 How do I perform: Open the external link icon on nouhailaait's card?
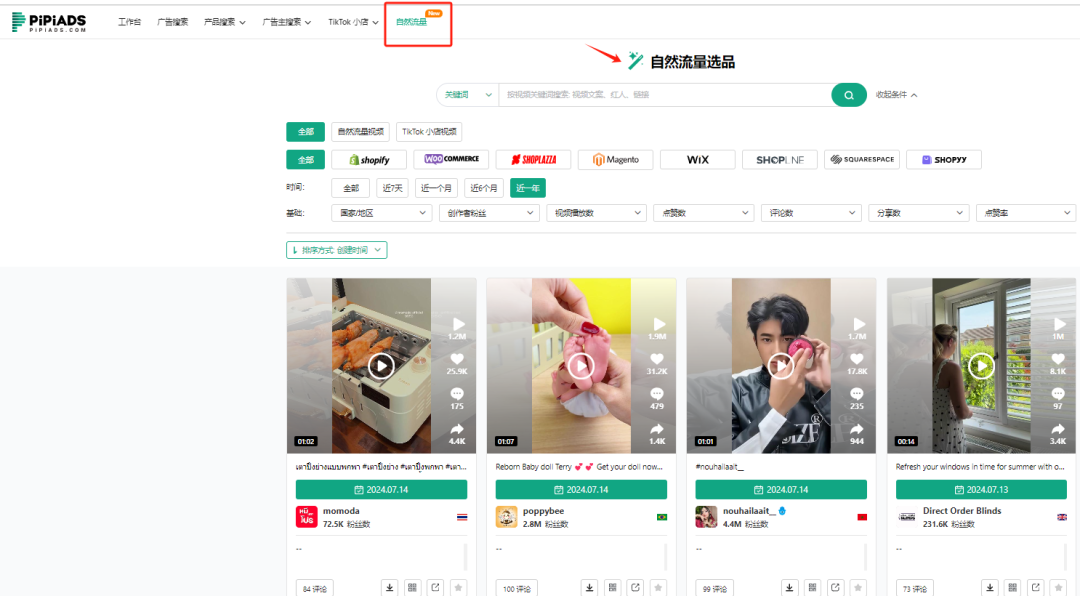(835, 588)
